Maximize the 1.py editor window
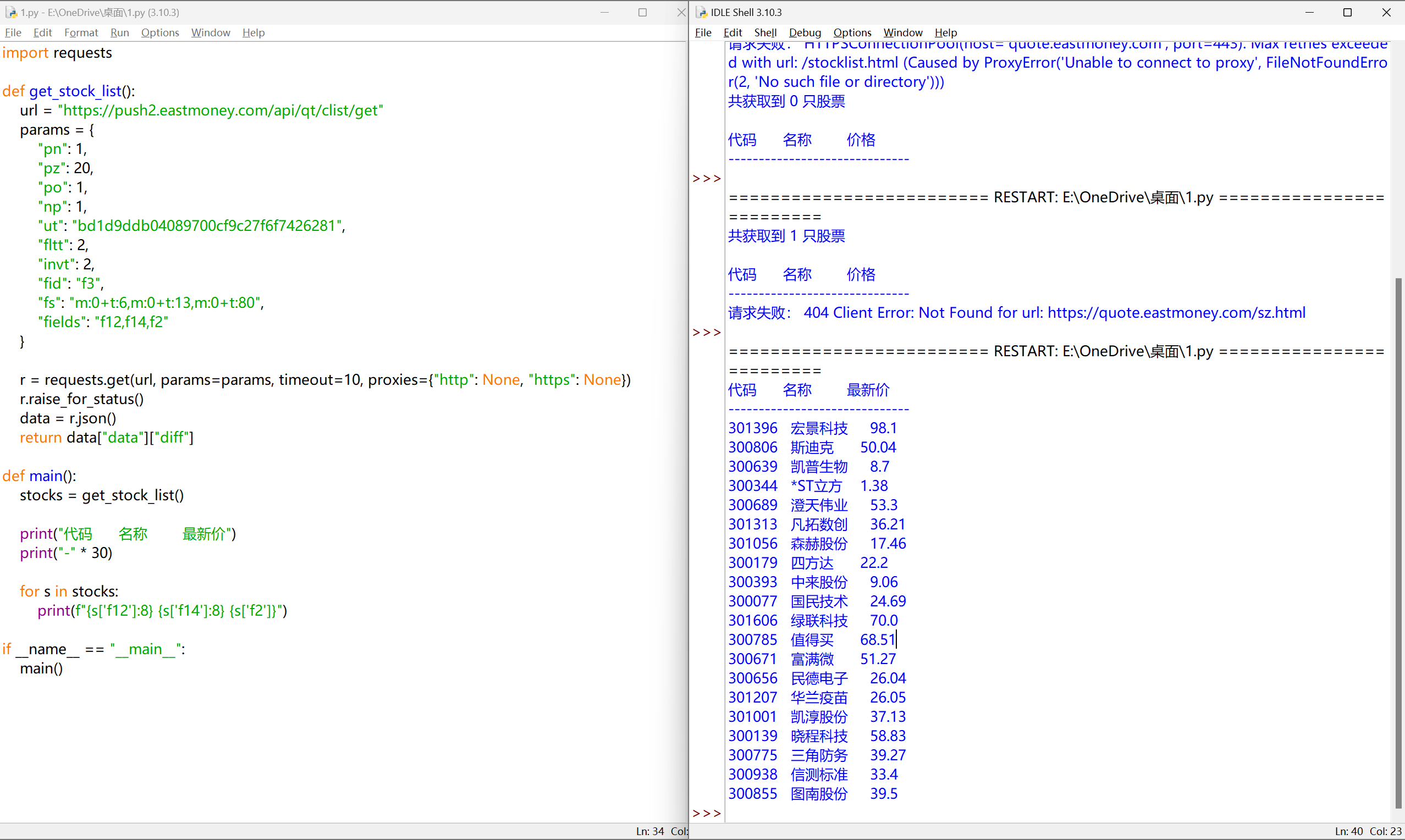1405x840 pixels. coord(642,12)
